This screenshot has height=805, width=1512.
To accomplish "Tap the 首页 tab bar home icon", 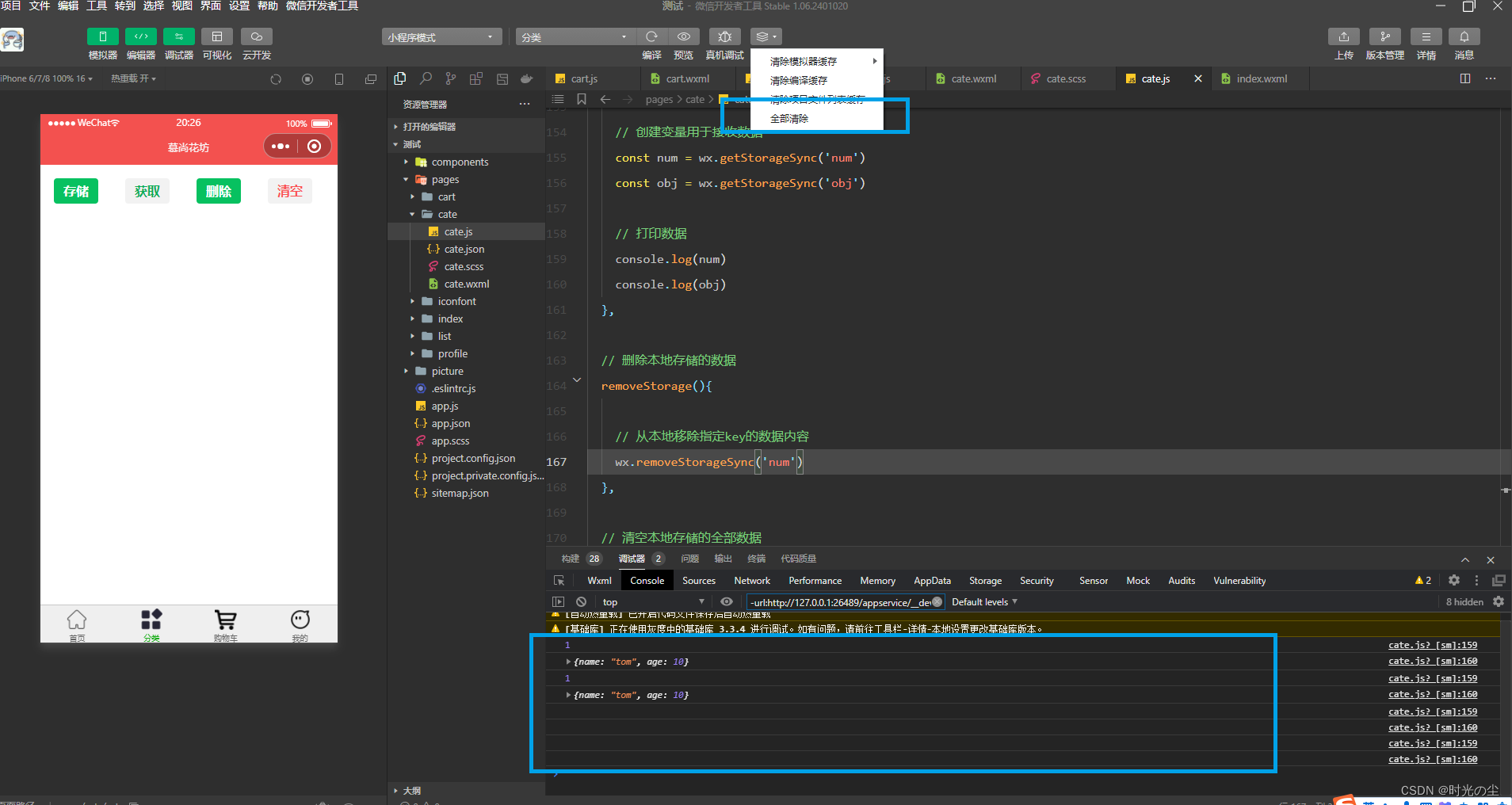I will point(77,625).
